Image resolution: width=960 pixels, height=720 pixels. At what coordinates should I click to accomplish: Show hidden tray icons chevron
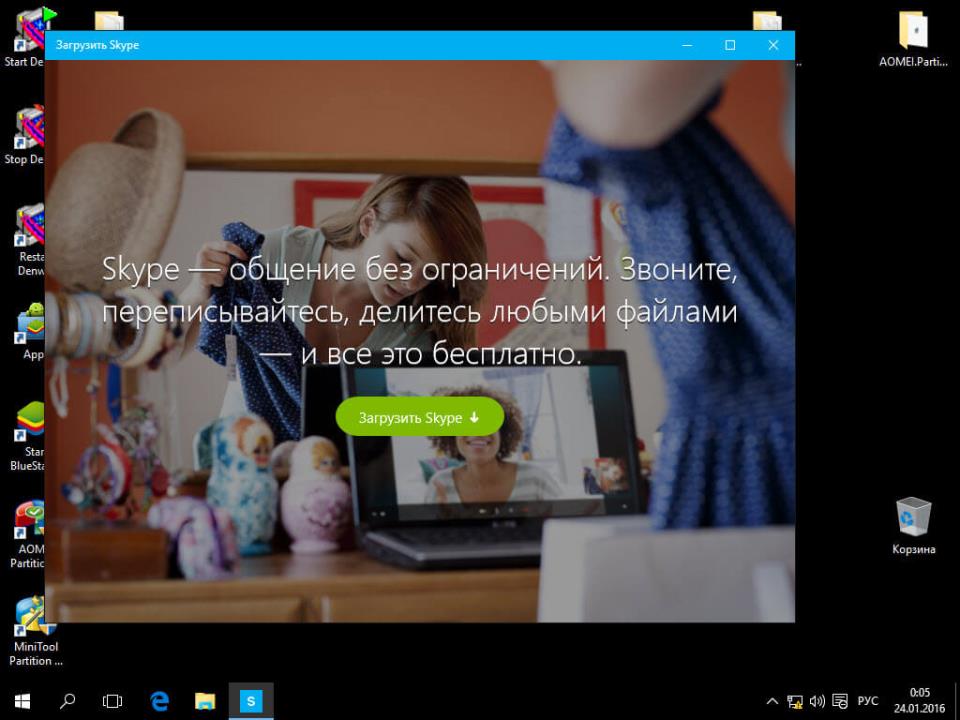pos(773,701)
